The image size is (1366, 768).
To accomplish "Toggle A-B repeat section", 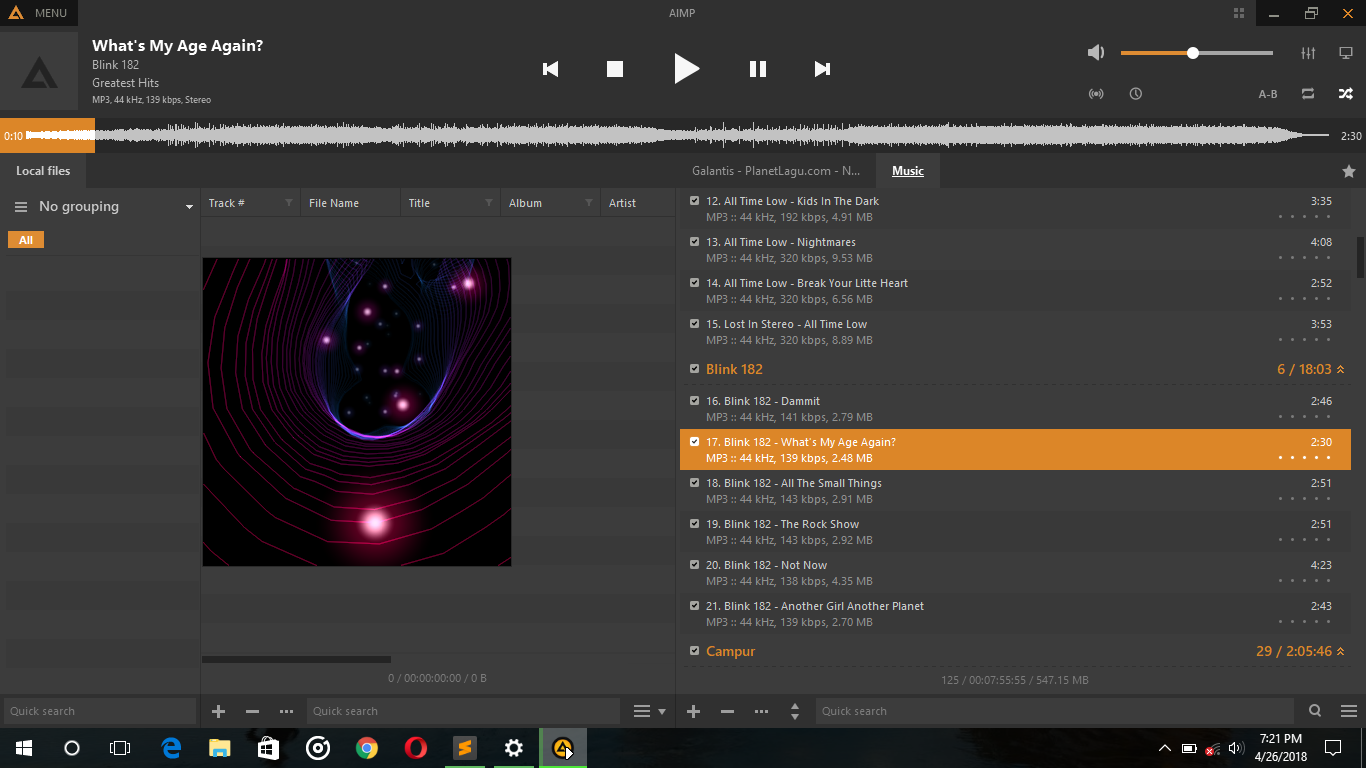I will pyautogui.click(x=1268, y=94).
